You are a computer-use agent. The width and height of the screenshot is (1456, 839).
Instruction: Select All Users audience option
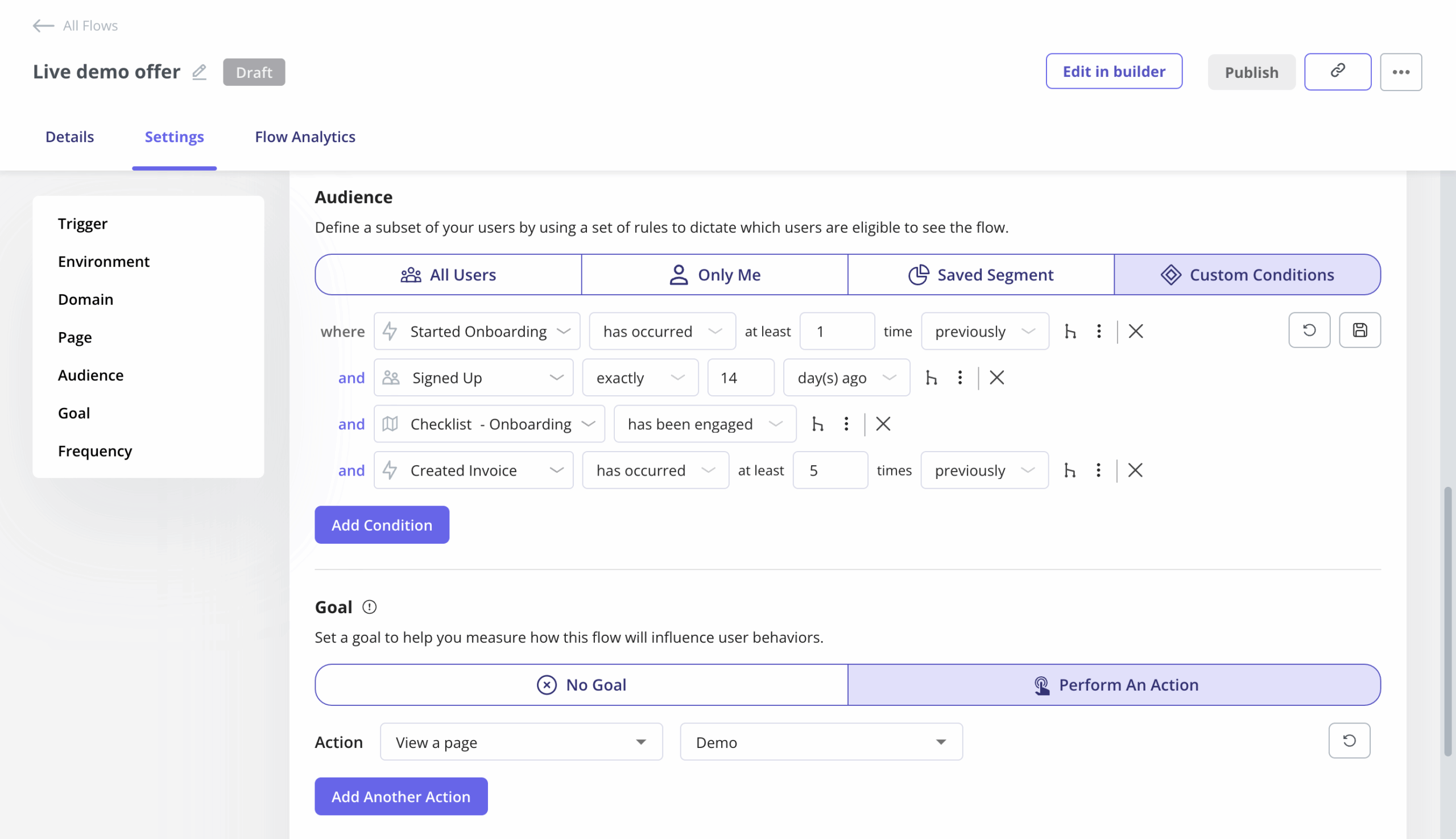coord(448,275)
